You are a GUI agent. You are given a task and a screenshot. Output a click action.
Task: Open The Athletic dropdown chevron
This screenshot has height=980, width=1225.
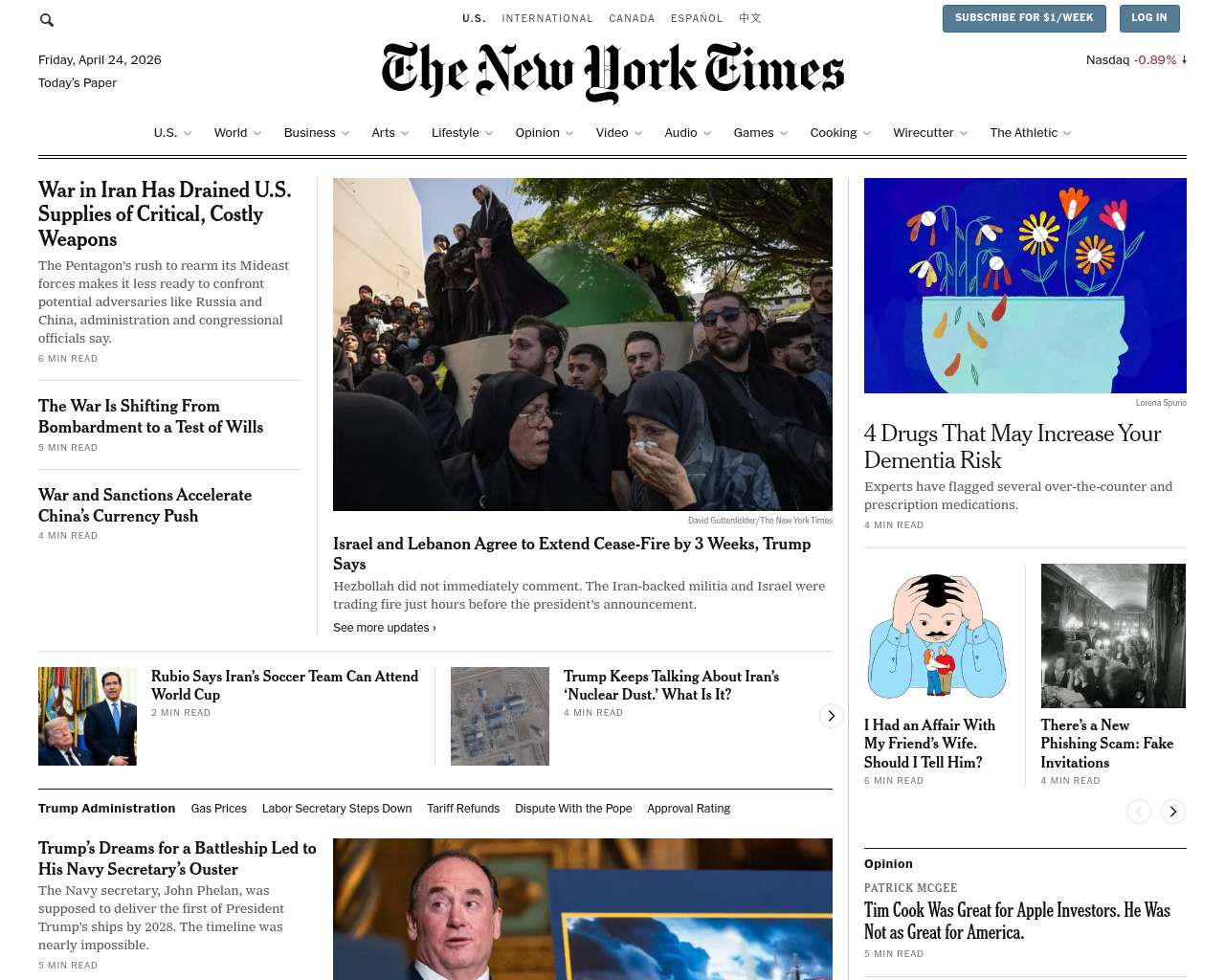(x=1067, y=133)
